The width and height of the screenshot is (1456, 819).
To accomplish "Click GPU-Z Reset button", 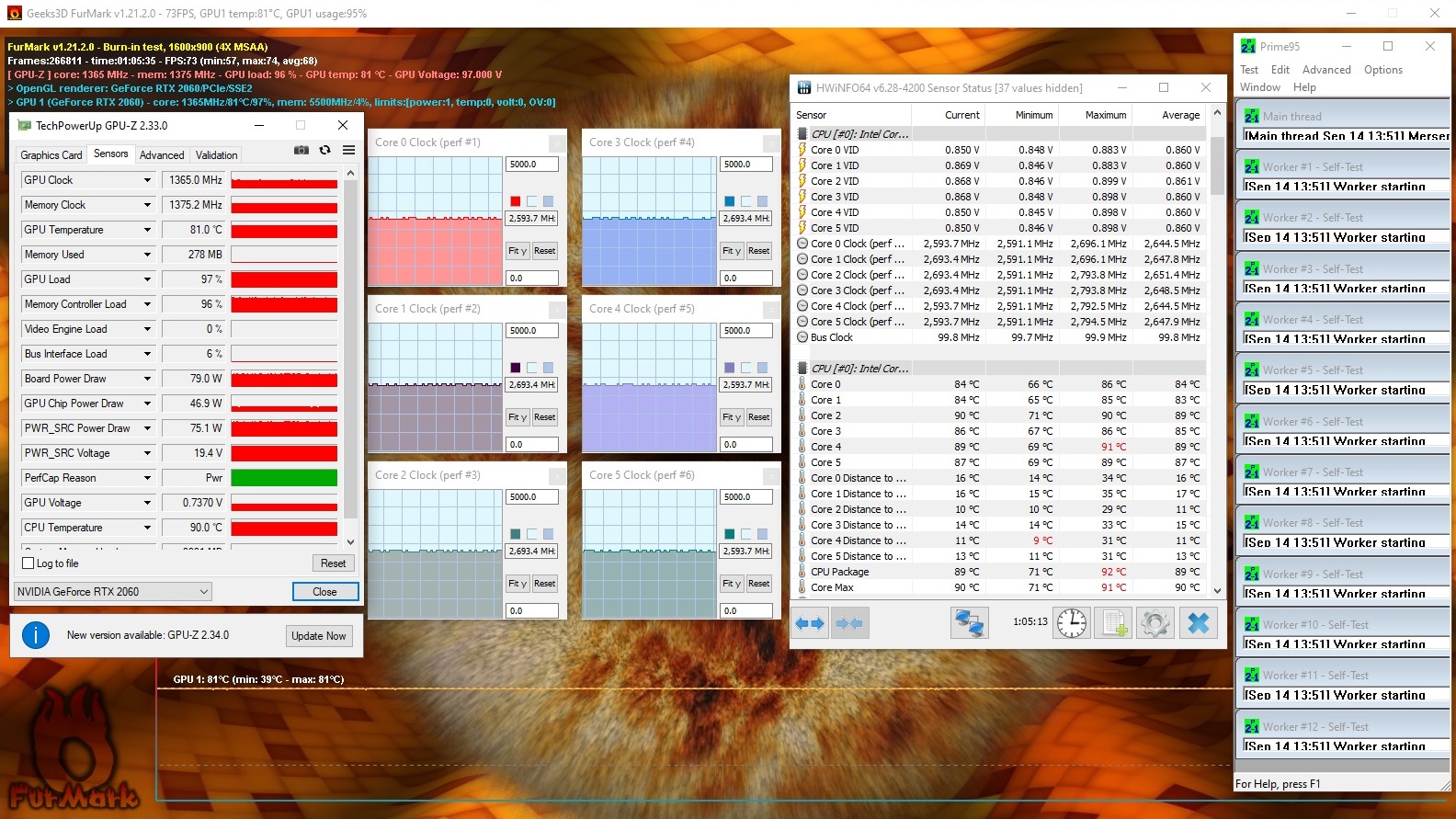I will 334,563.
